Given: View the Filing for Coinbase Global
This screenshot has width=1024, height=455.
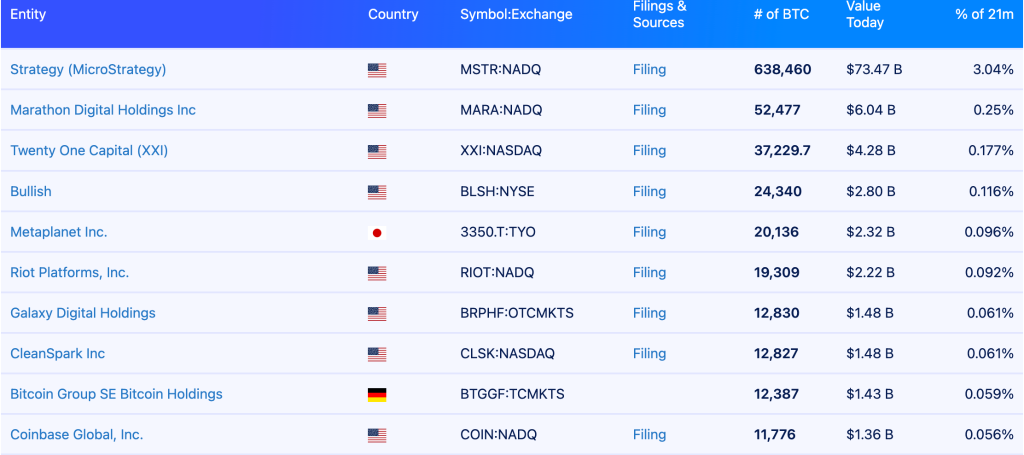Looking at the screenshot, I should pyautogui.click(x=649, y=435).
